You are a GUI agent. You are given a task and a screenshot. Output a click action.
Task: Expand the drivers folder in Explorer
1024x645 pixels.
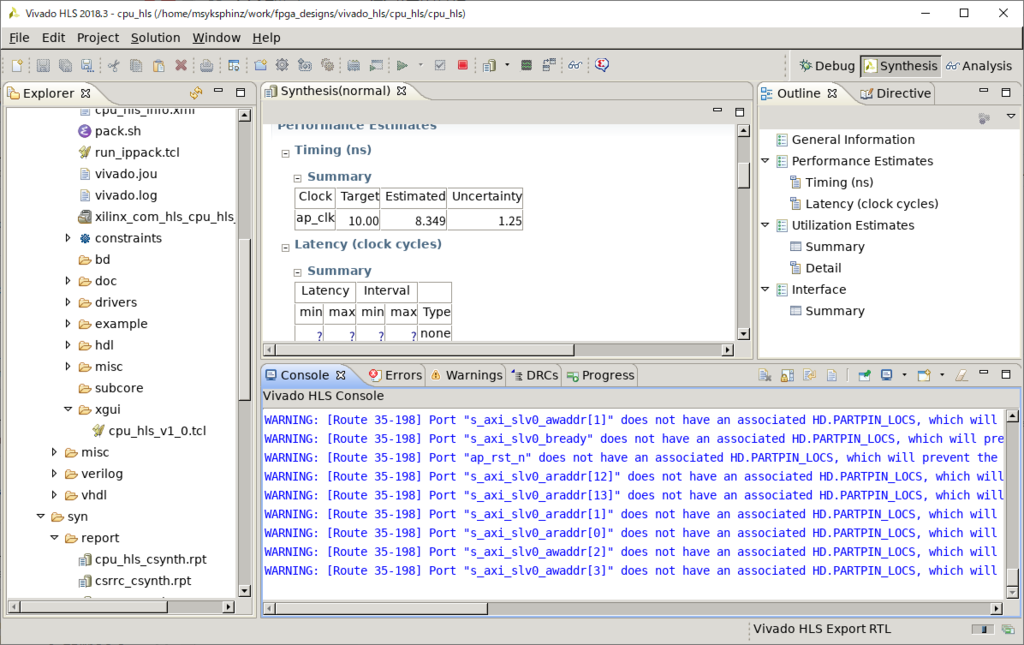[68, 302]
